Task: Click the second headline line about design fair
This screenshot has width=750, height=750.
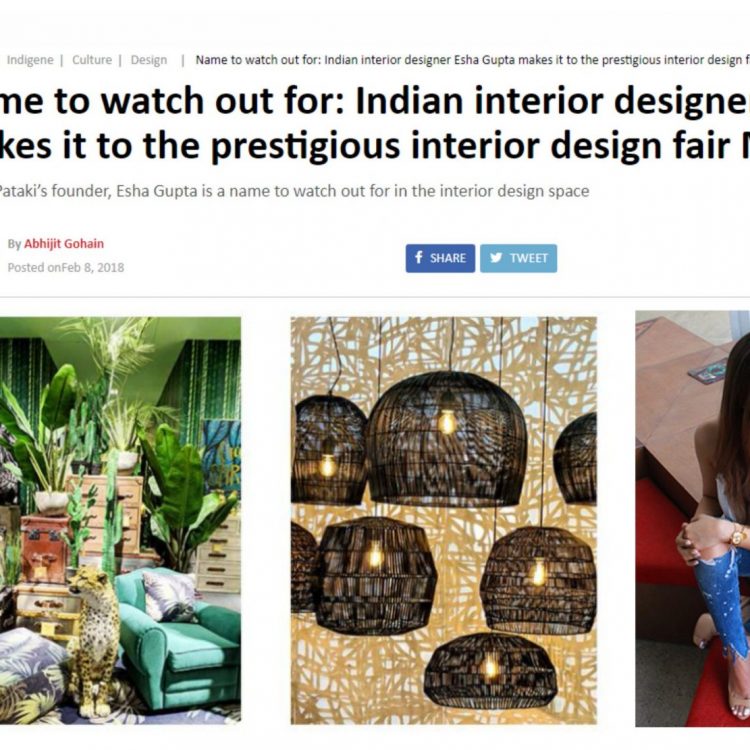Action: (375, 146)
